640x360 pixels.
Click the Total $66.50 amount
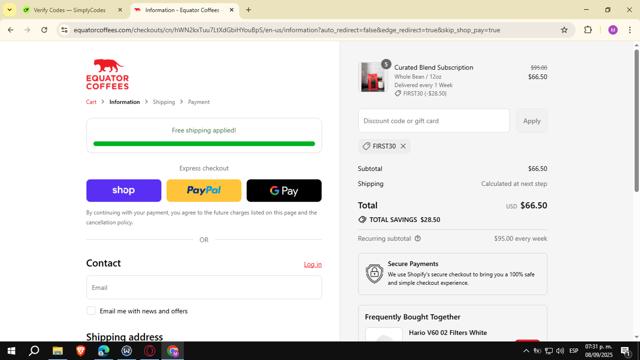click(533, 205)
